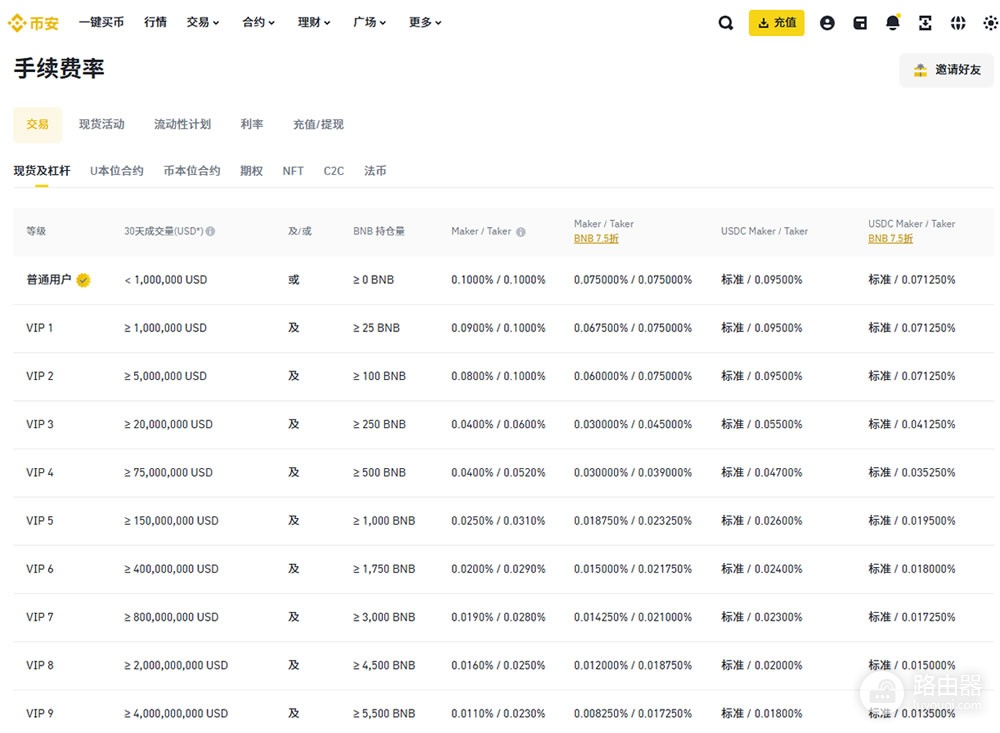Switch to the U本位合约 sub-tab
This screenshot has height=733, width=1000.
[117, 171]
